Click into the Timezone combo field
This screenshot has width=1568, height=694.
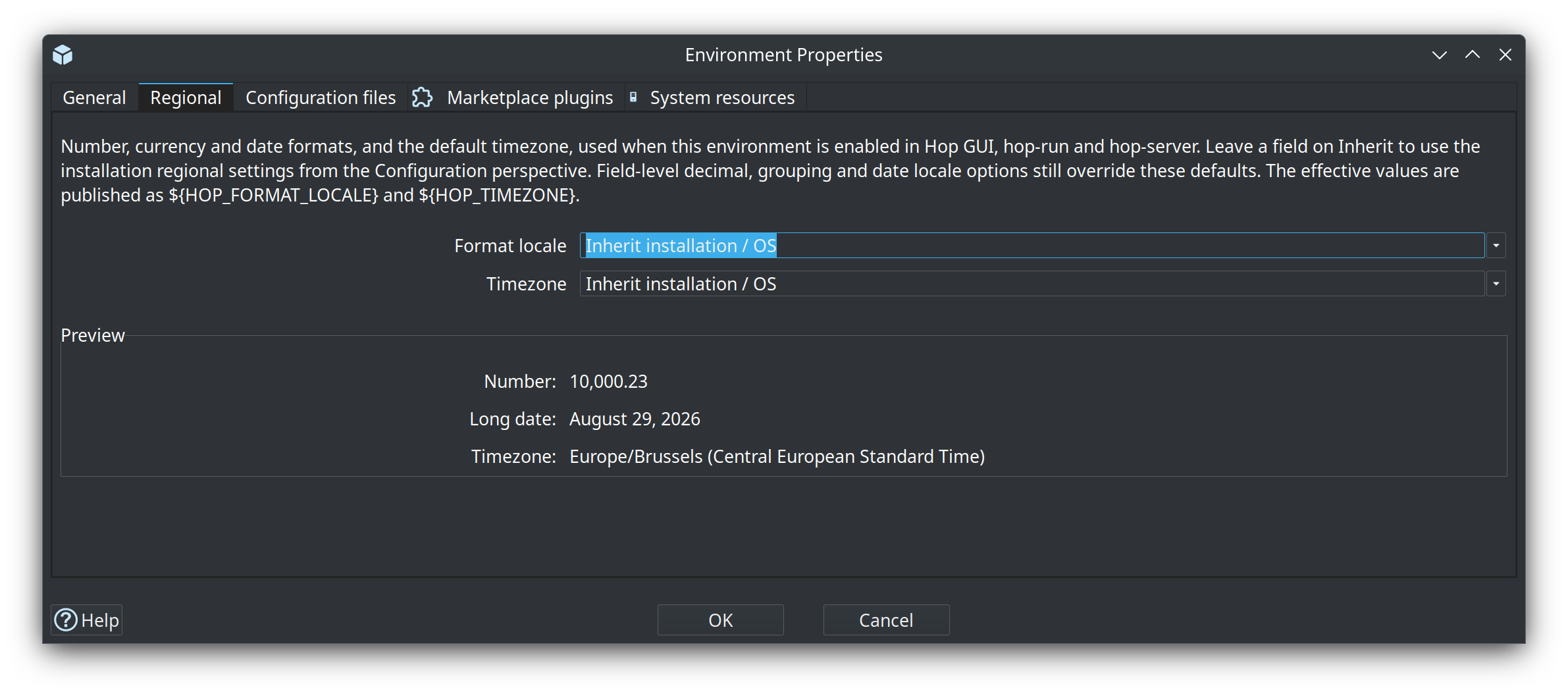(x=1032, y=284)
